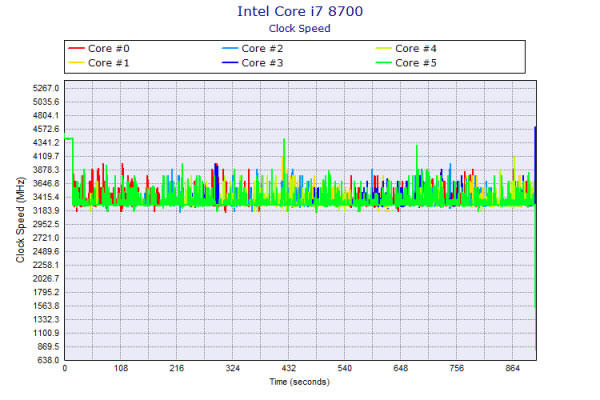Click the Time (seconds) axis label

pos(300,382)
